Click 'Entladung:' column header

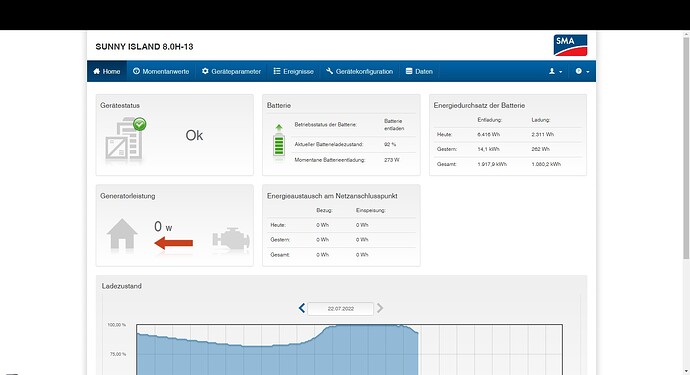(x=489, y=120)
